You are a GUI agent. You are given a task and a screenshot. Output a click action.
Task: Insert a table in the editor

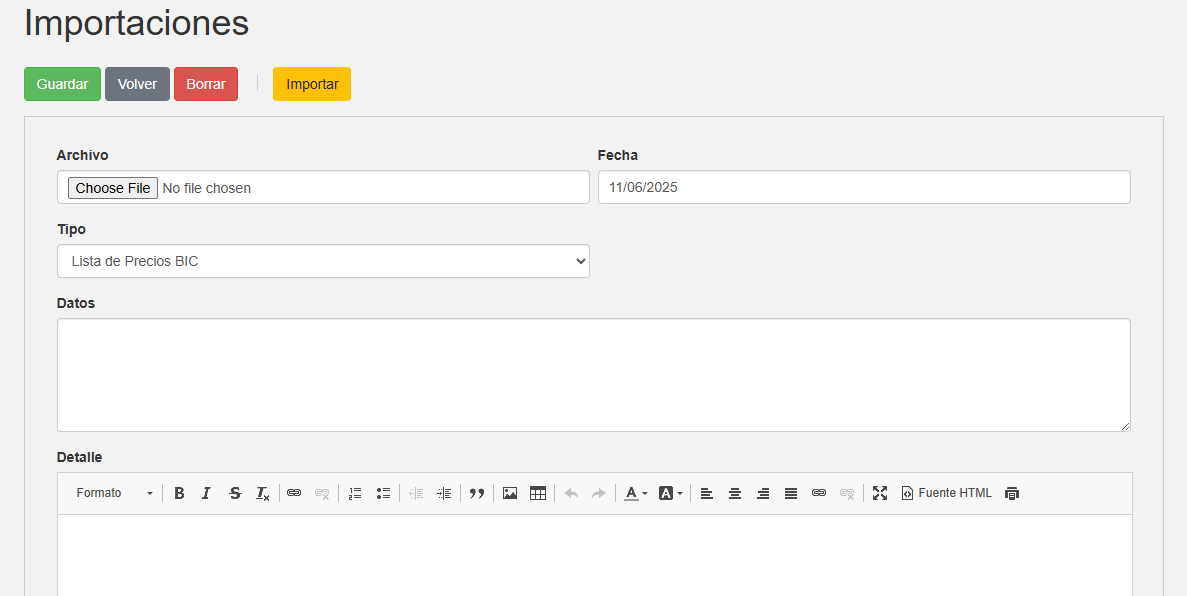(x=538, y=493)
